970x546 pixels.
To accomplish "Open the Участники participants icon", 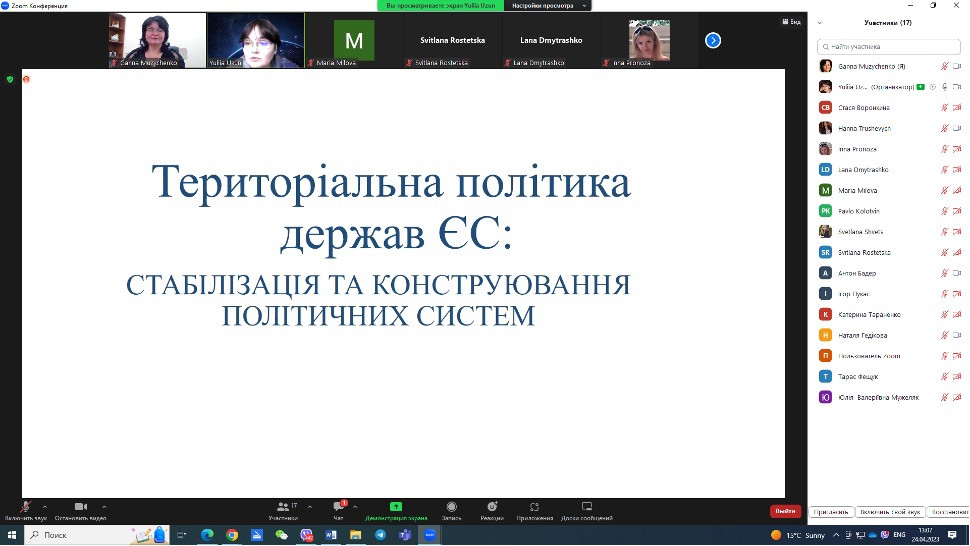I will click(283, 508).
